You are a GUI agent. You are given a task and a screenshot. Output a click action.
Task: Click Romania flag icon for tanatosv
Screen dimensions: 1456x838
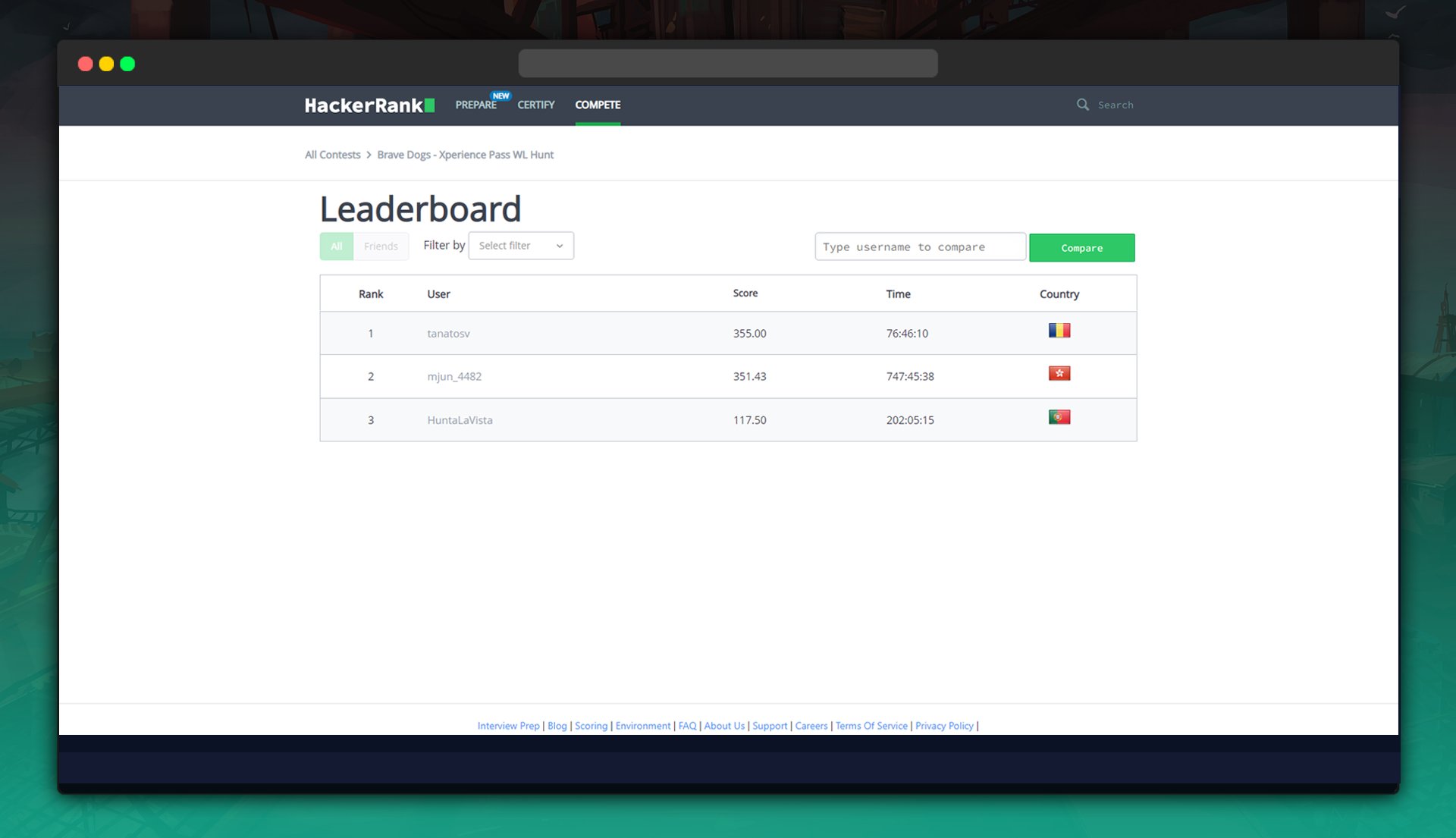[x=1059, y=331]
